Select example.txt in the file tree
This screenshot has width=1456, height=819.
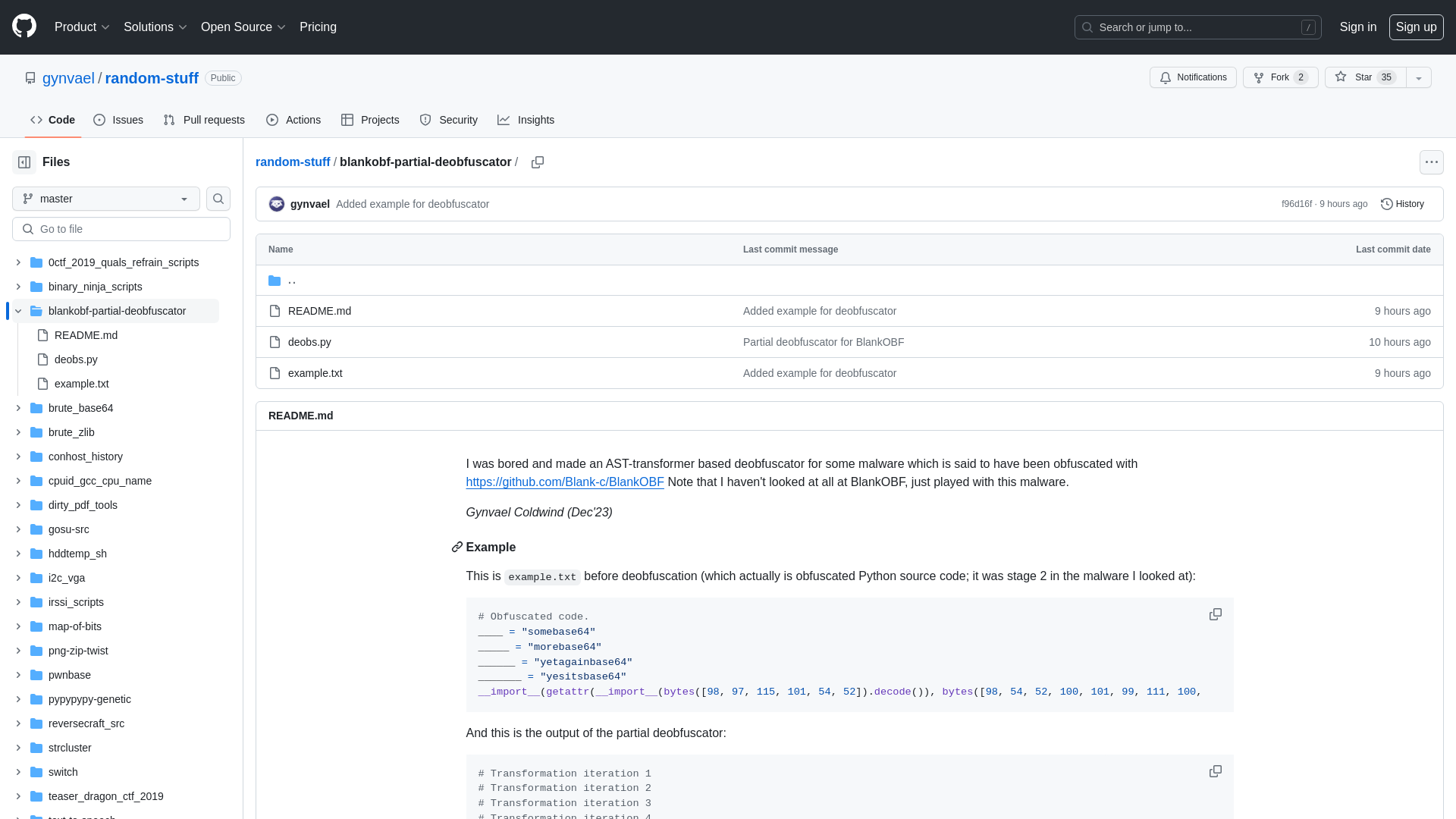(x=81, y=384)
